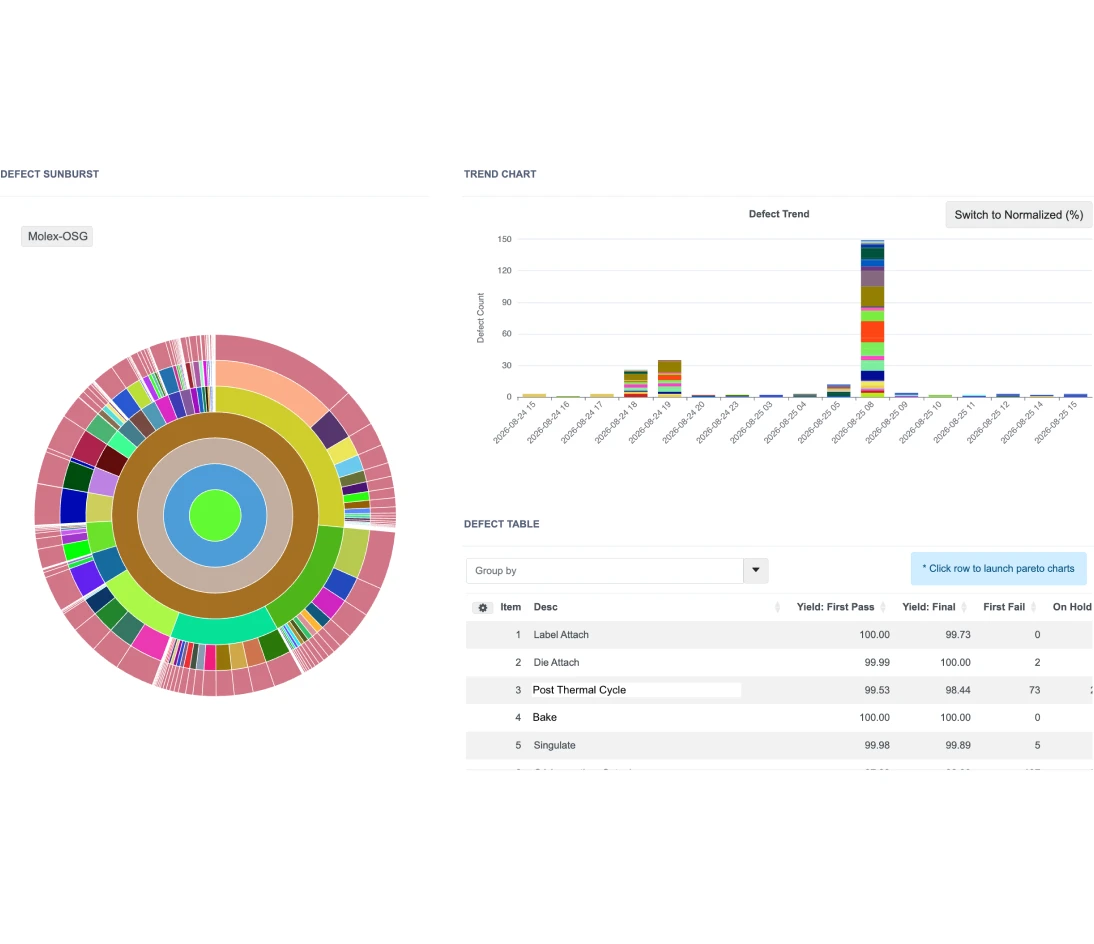Click the stacked bar at 2026-08-24 18
1094x944 pixels.
point(636,384)
